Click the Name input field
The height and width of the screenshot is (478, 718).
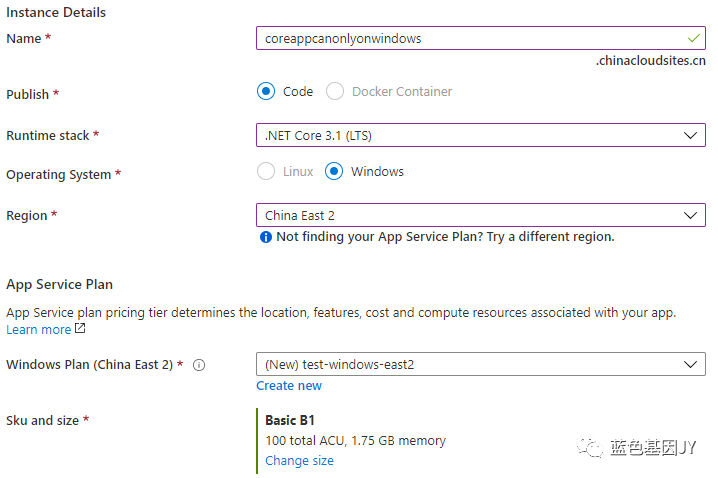470,38
